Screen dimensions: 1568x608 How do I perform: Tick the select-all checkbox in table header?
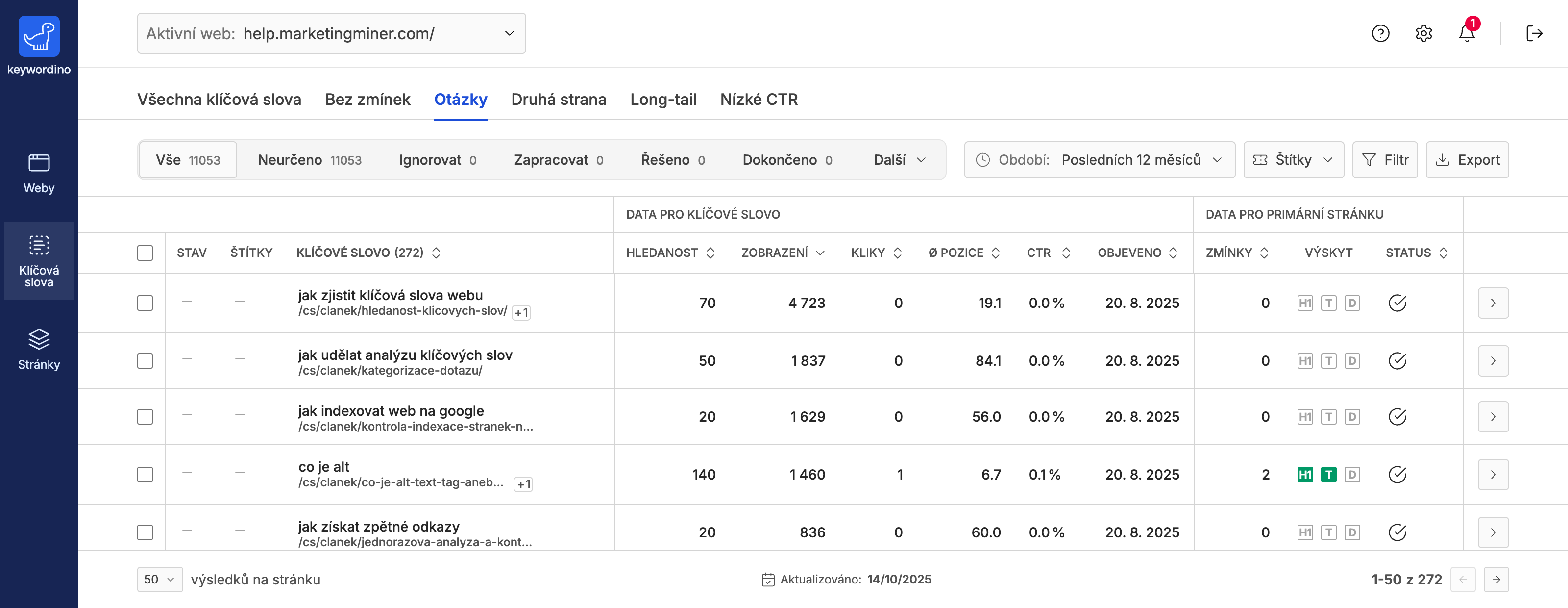pos(145,253)
